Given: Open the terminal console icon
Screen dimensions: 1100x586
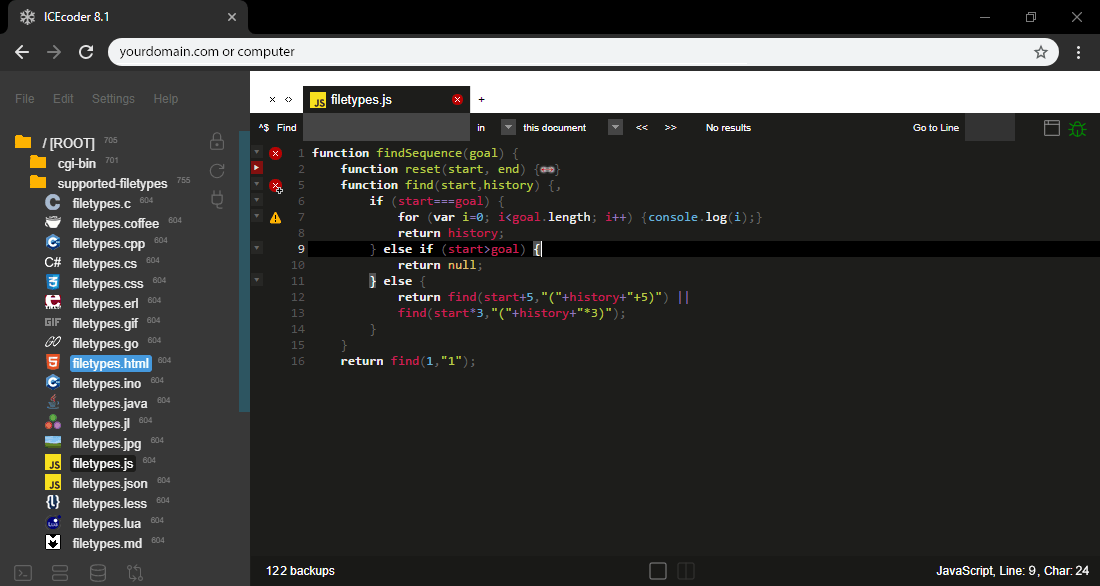Looking at the screenshot, I should tap(22, 572).
